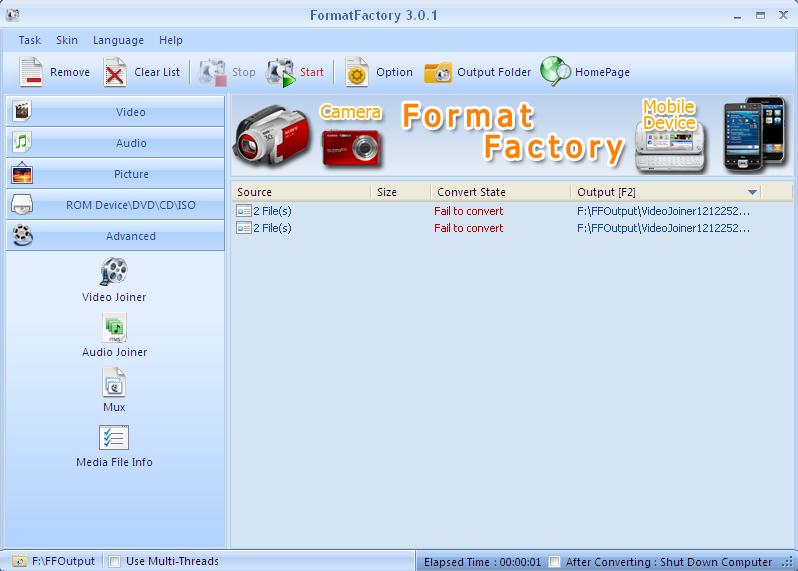Screen dimensions: 798x571
Task: Click the FormatFactory title bar app icon
Action: coord(13,15)
